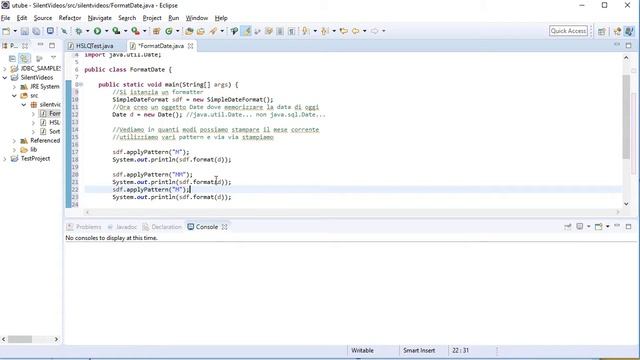
Task: Open the New file dropdown arrow
Action: coord(15,31)
